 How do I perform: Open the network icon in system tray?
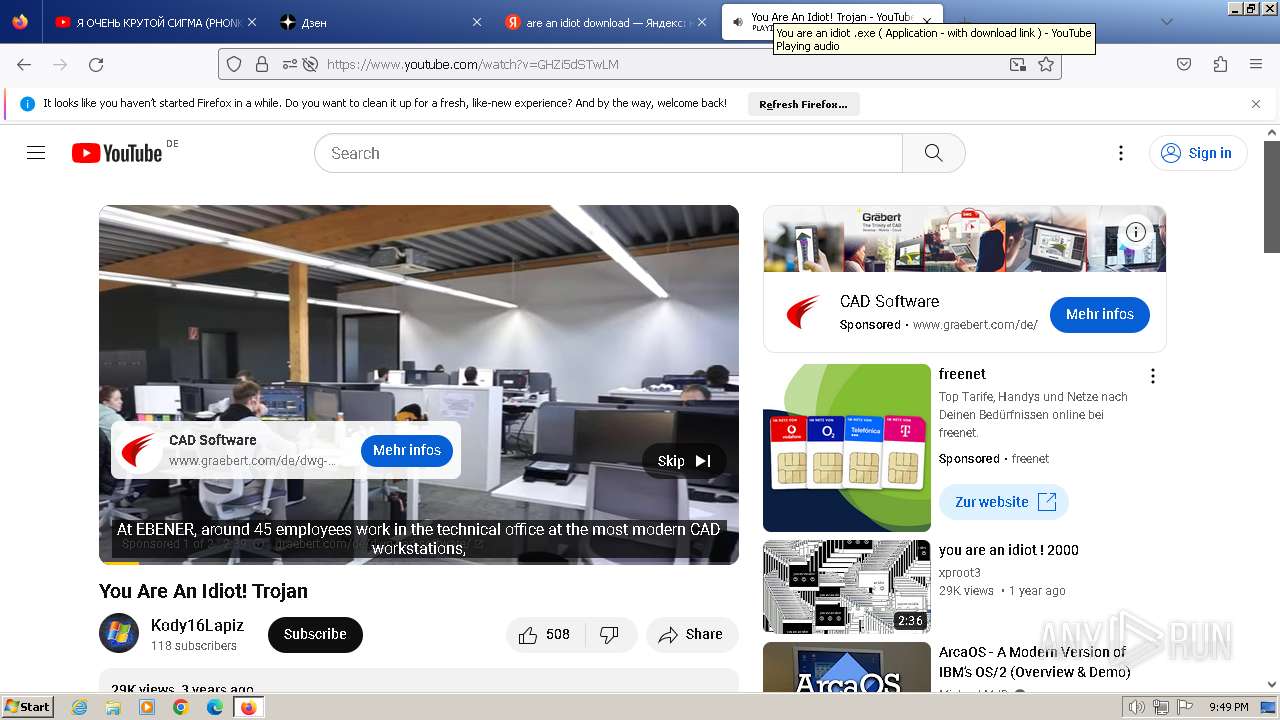1161,707
